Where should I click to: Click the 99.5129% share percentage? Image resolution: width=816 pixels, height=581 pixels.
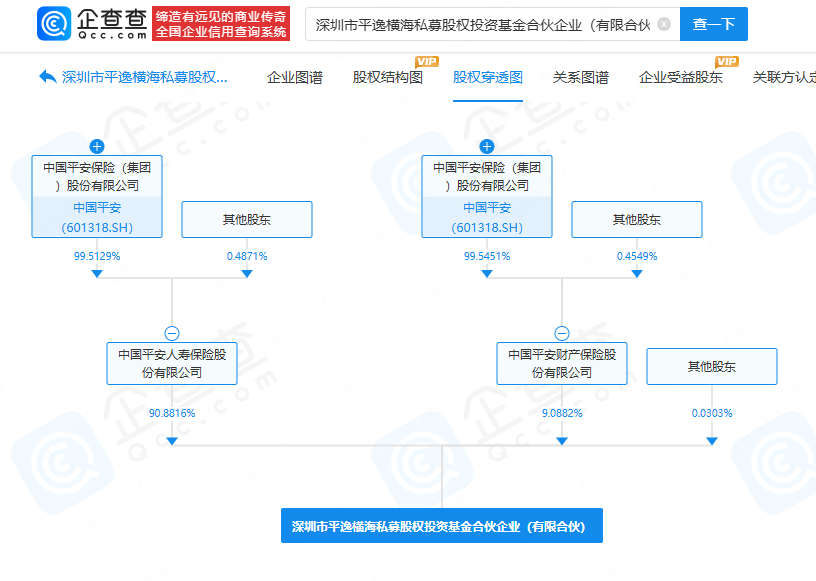(x=97, y=256)
